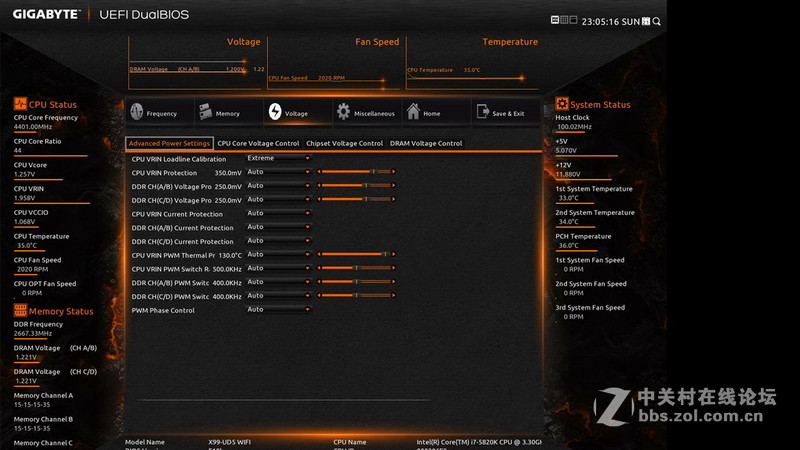This screenshot has height=450, width=800.
Task: Open CPU VRIN Current Protection dropdown
Action: [279, 213]
